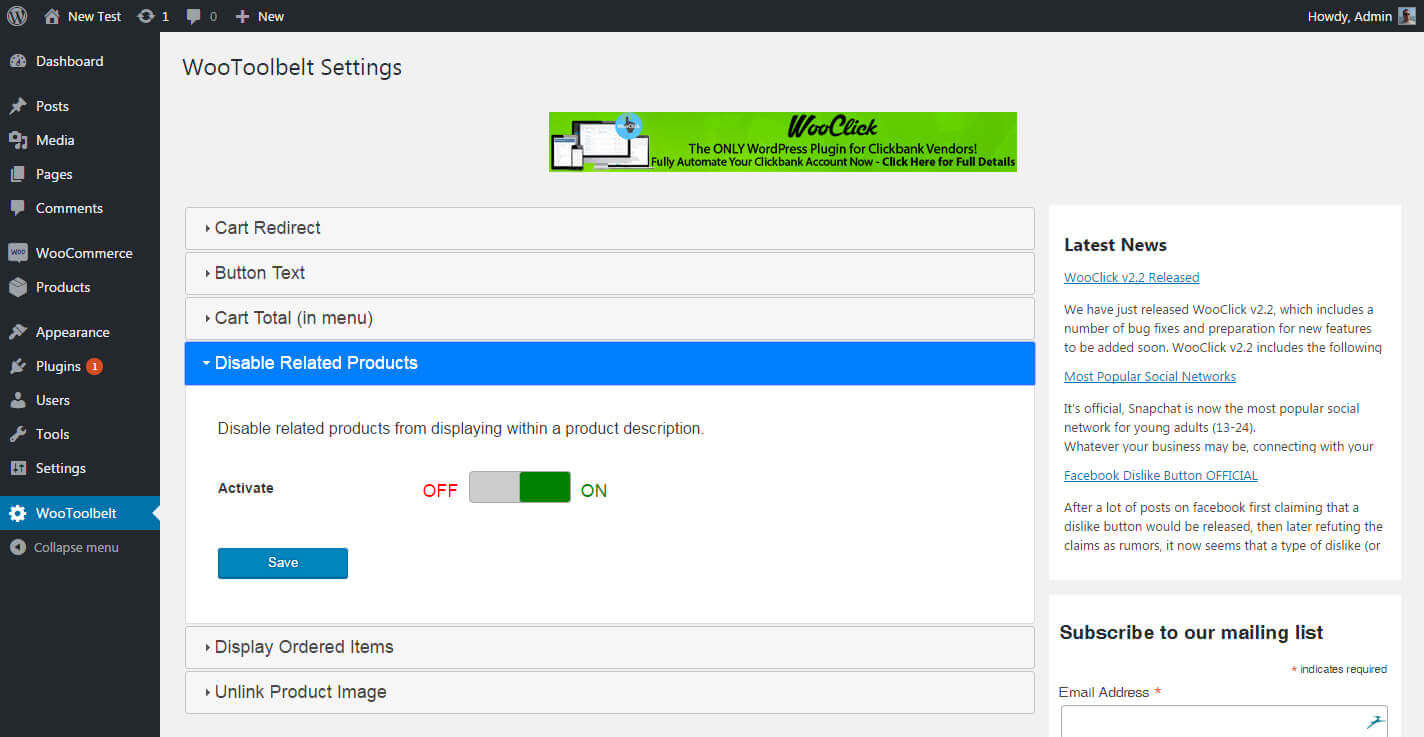Expand the Unlink Product Image section
This screenshot has height=737, width=1424.
click(610, 692)
